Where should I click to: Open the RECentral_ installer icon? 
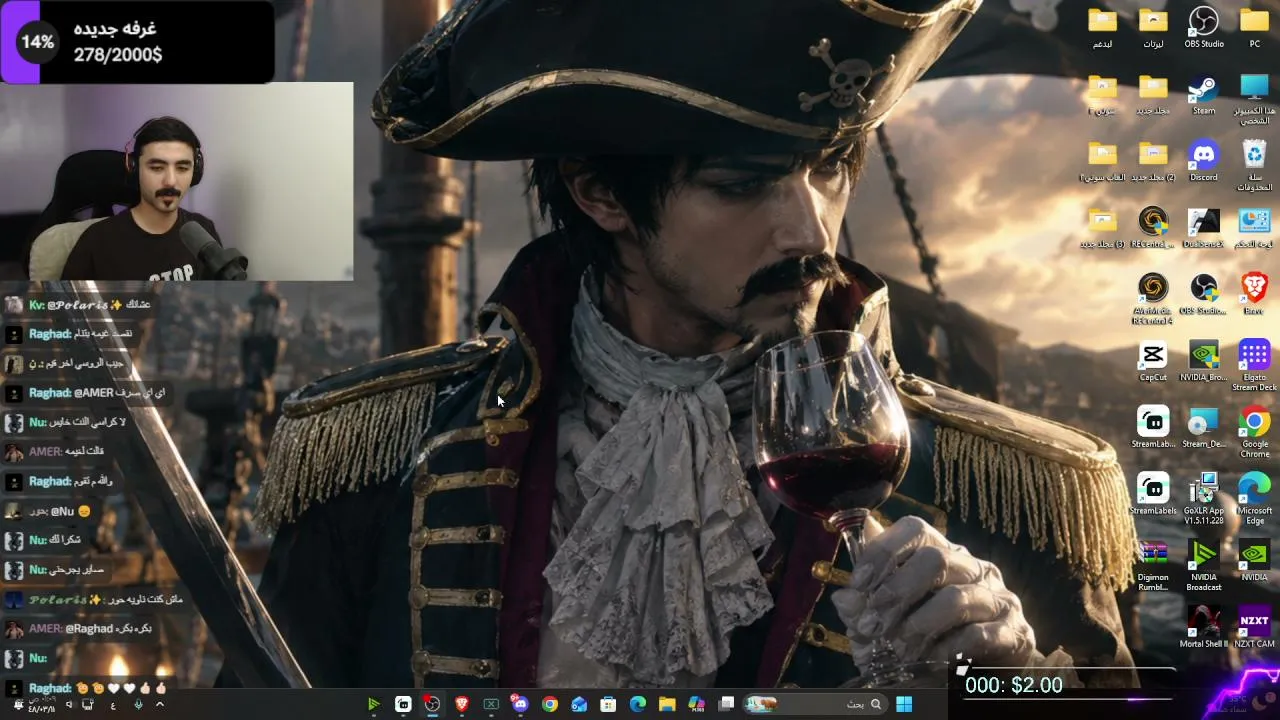(x=1152, y=227)
